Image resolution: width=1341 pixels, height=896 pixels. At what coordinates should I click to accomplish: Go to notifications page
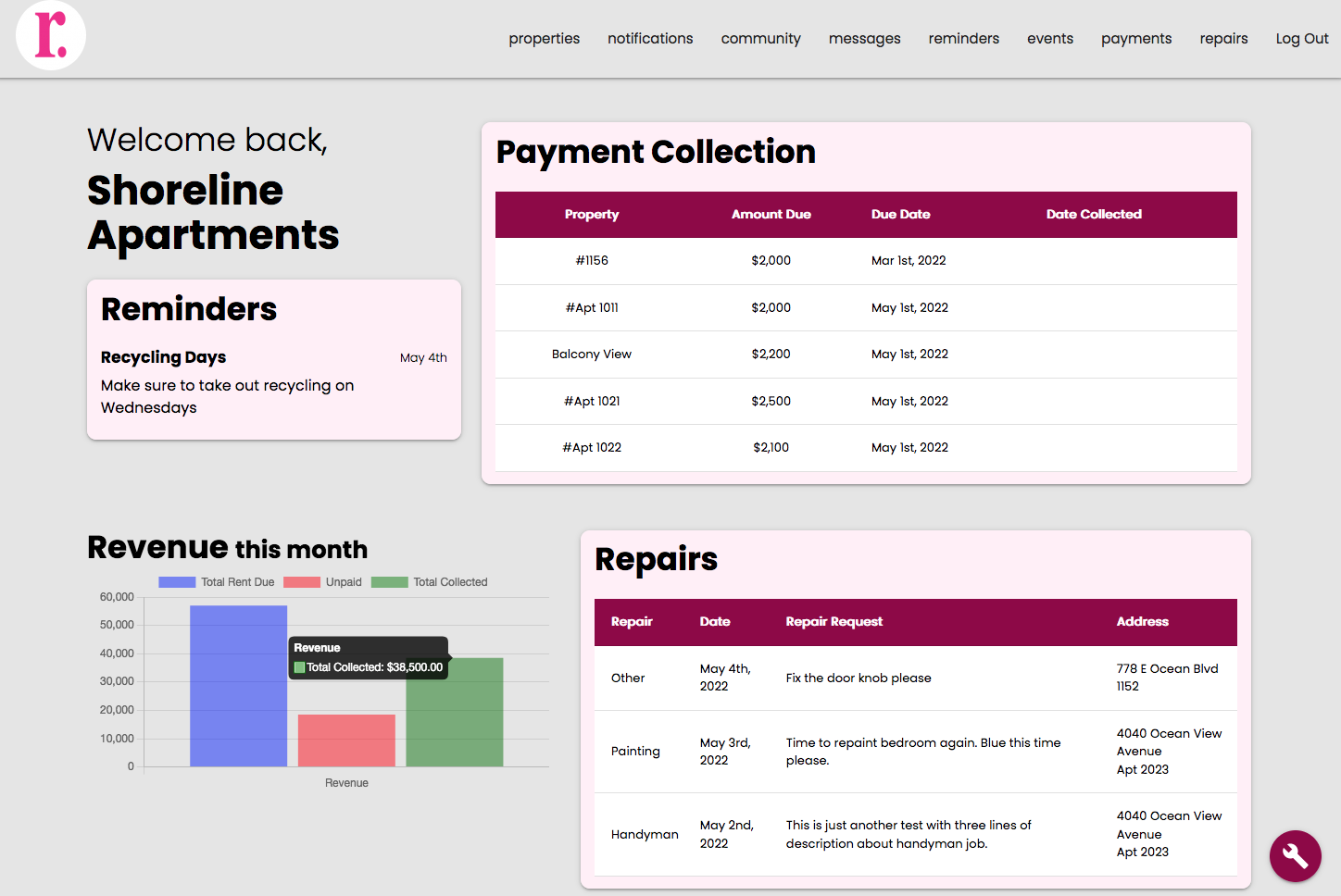(x=650, y=39)
